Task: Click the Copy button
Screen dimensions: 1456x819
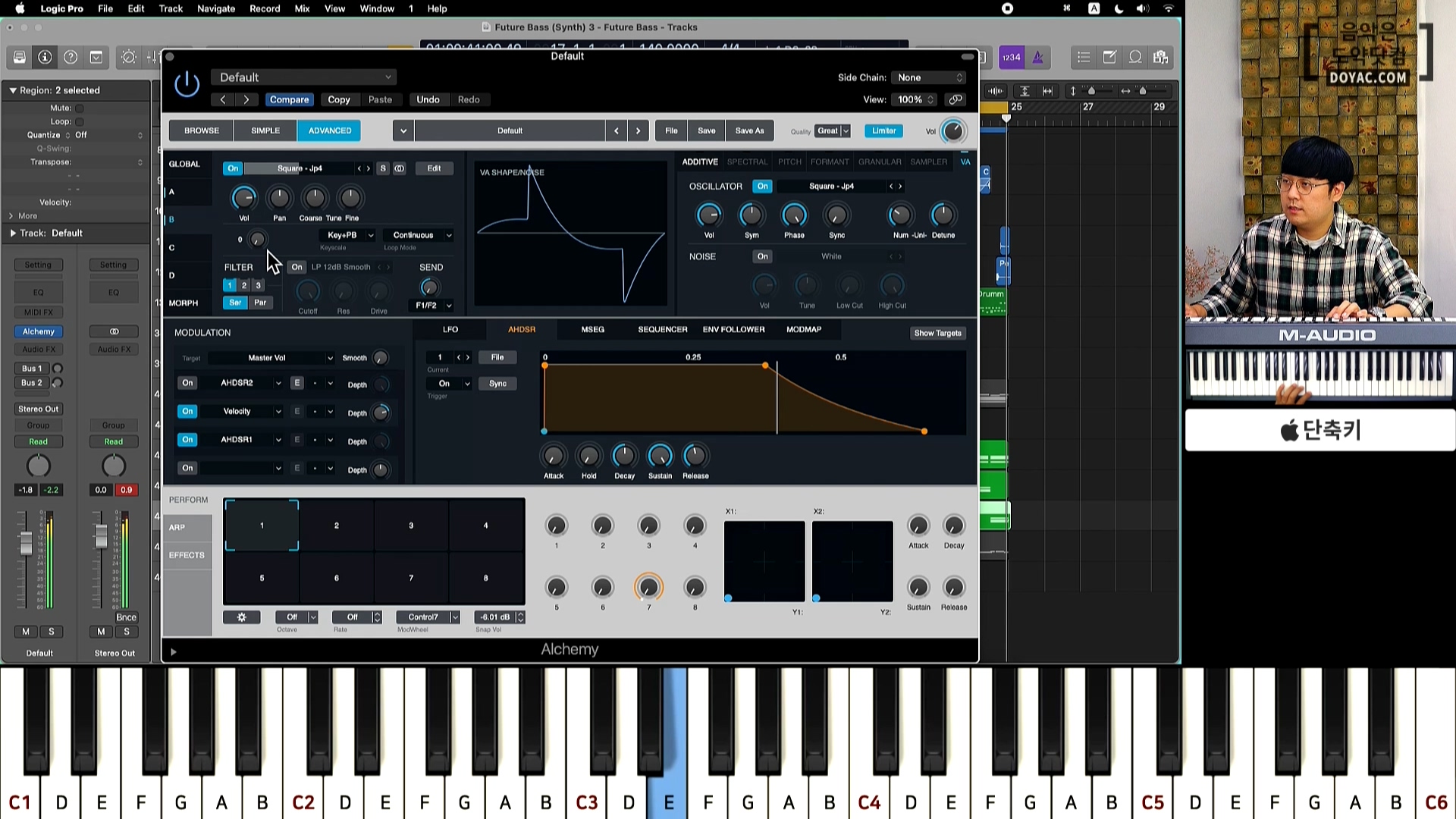Action: [339, 99]
